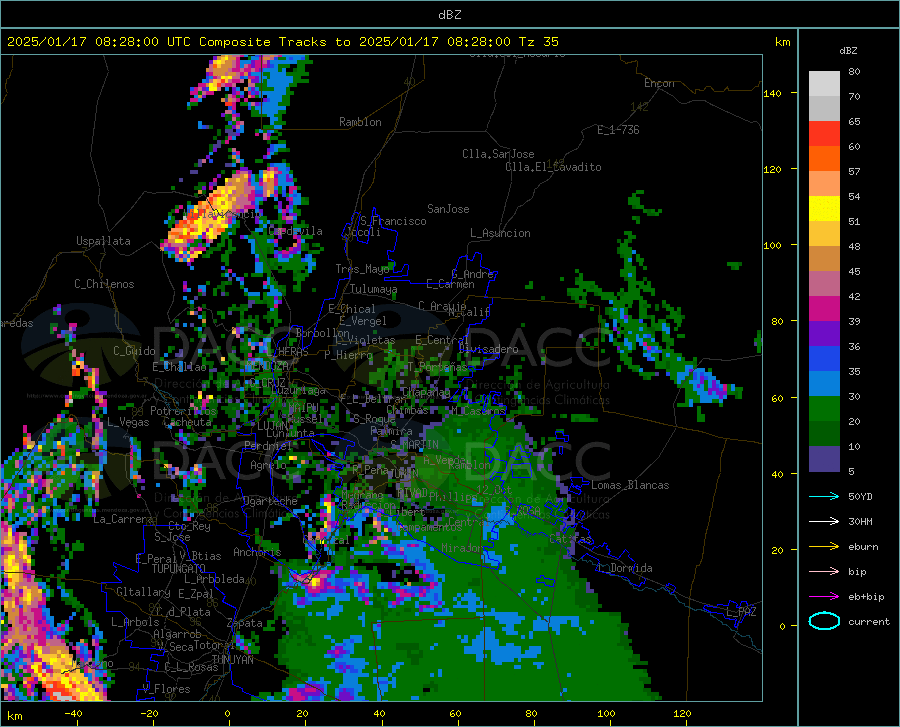Click the pink bip arrow icon
The image size is (900, 727).
(x=824, y=572)
